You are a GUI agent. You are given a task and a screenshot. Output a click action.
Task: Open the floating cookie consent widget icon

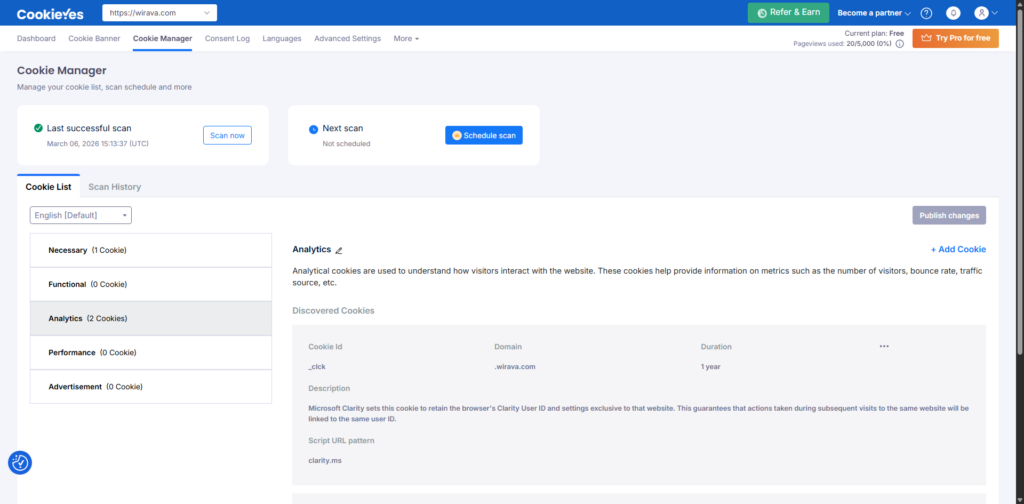(20, 462)
